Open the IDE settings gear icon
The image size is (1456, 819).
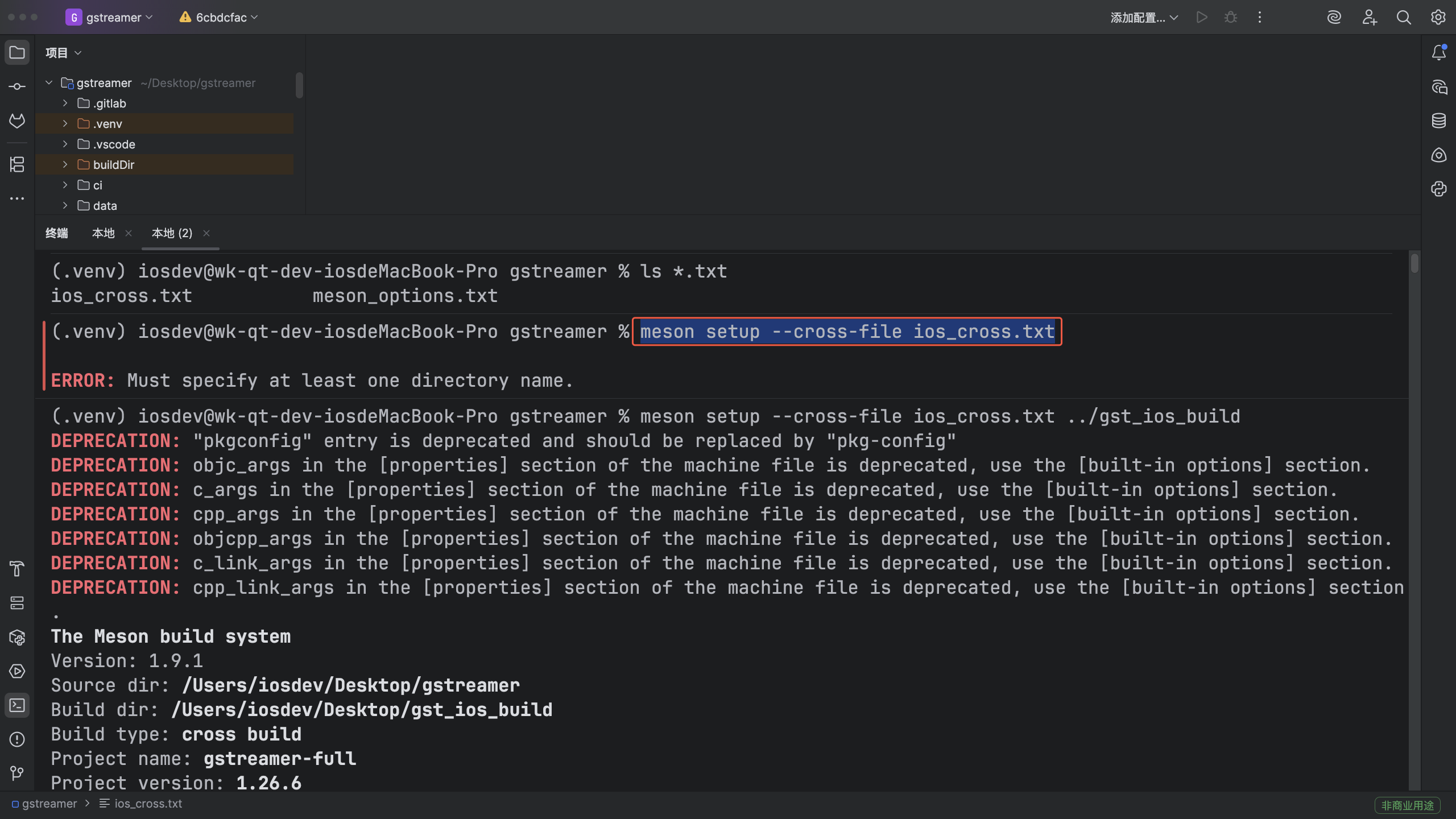[x=1438, y=18]
